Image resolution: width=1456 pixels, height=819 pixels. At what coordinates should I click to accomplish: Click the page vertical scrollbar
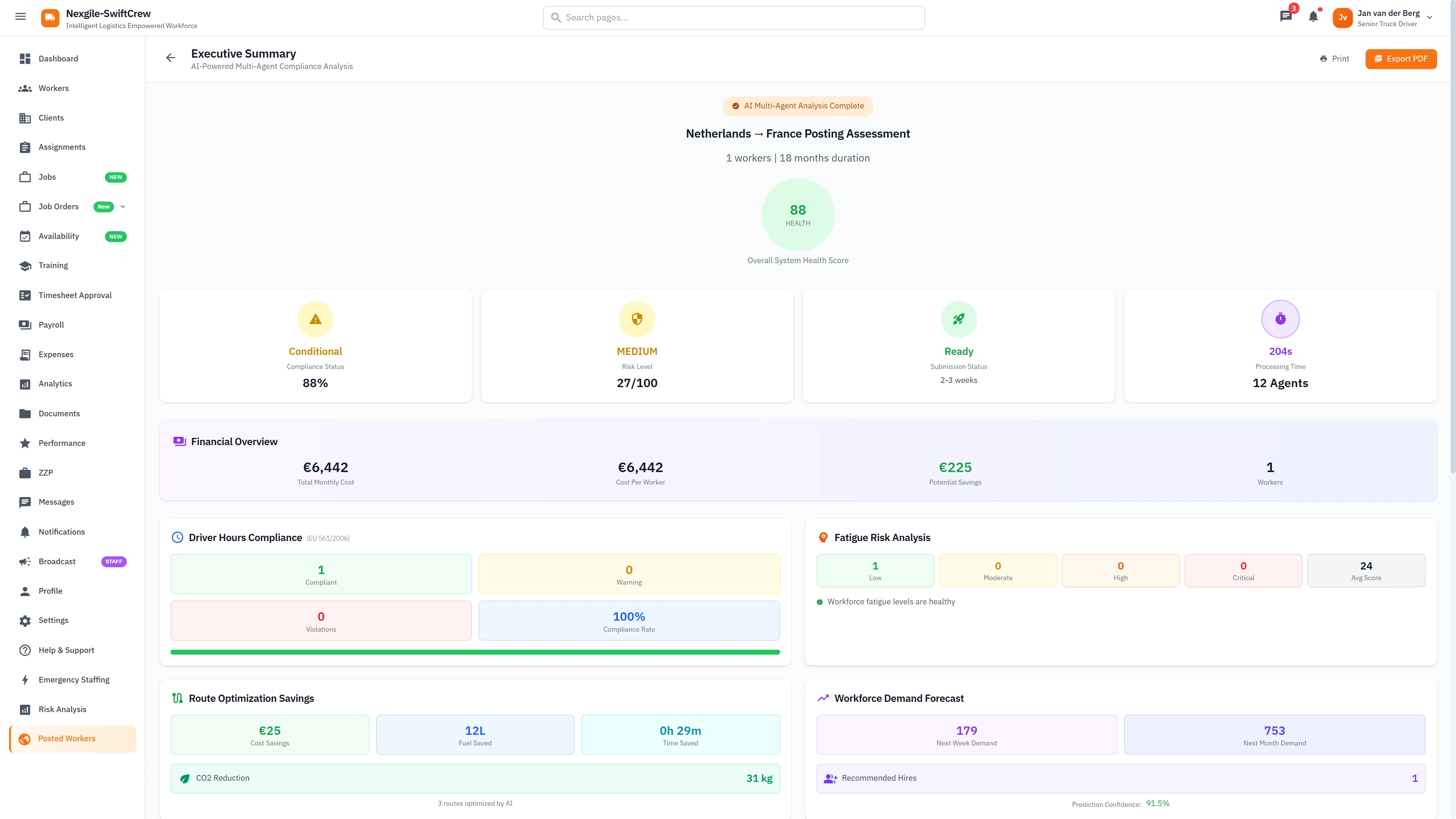[1453, 254]
